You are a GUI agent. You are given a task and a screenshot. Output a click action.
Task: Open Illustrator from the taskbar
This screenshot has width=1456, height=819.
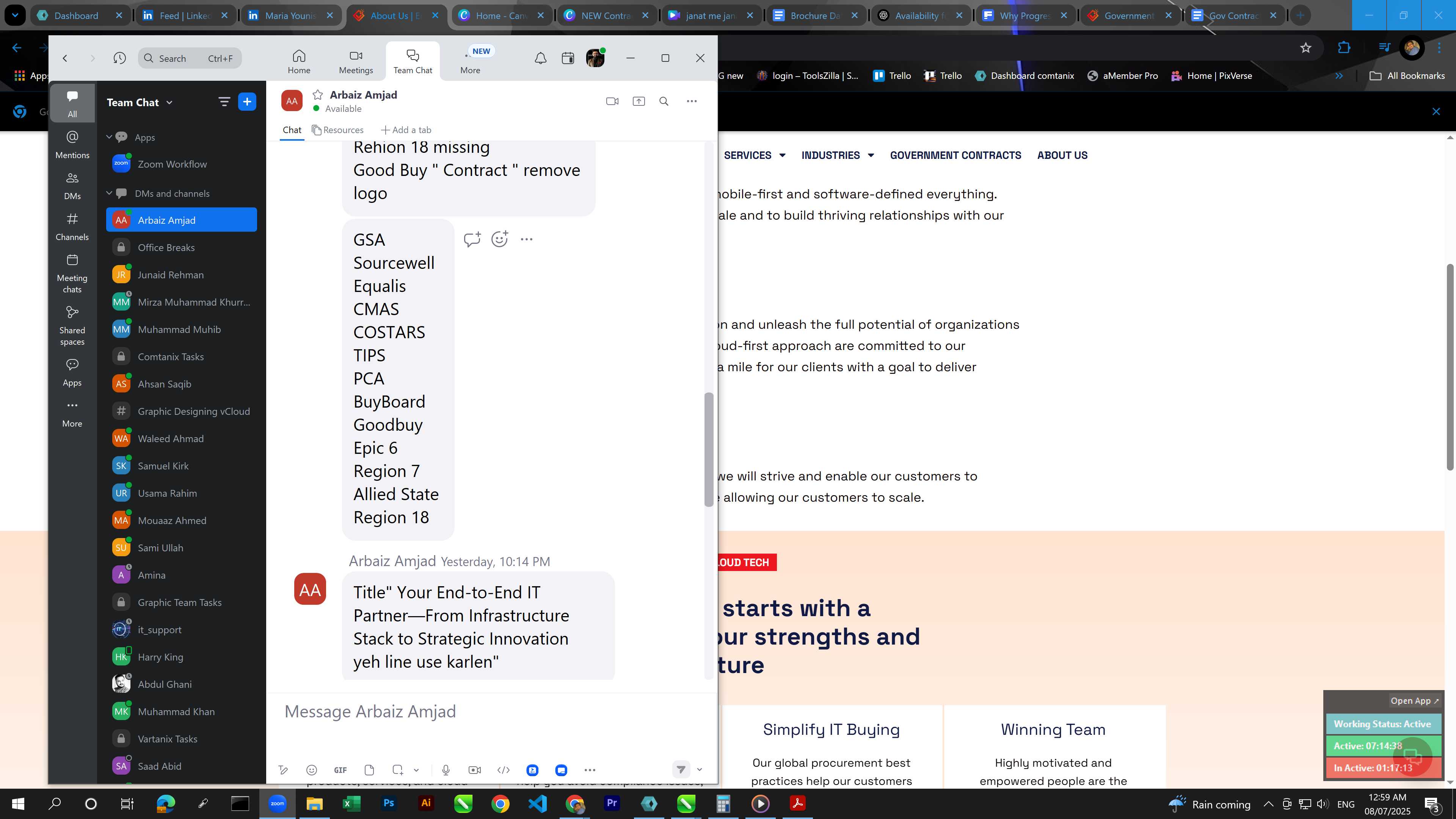(x=426, y=803)
